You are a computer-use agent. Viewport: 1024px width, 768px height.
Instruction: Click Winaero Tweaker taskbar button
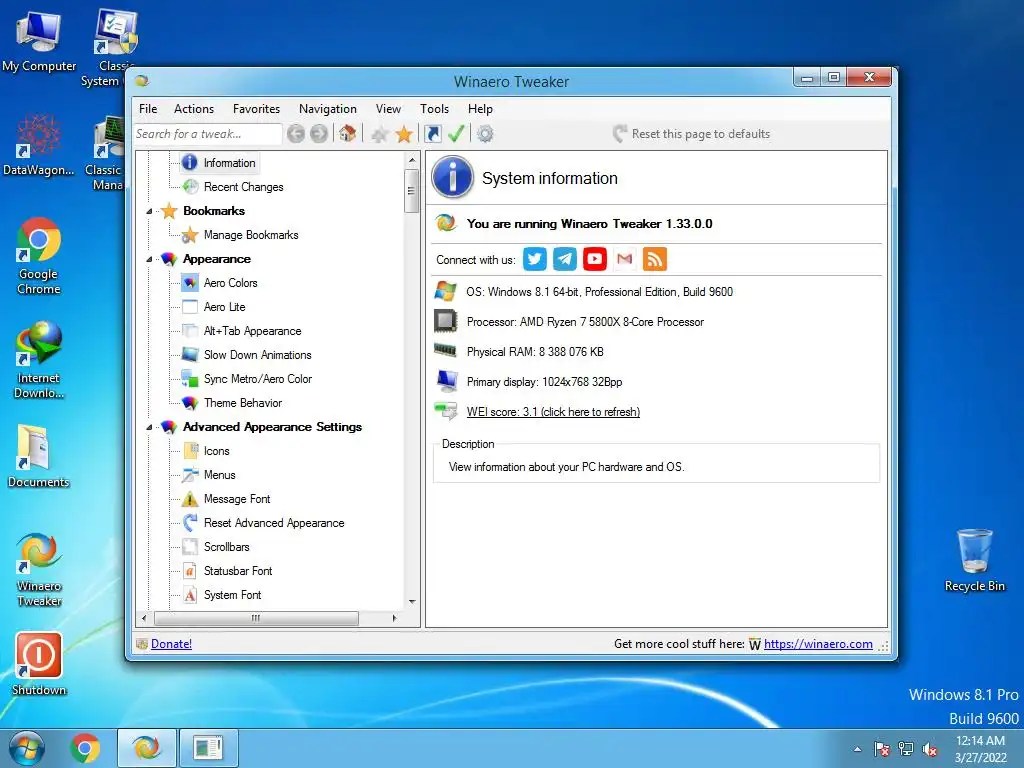coord(147,748)
